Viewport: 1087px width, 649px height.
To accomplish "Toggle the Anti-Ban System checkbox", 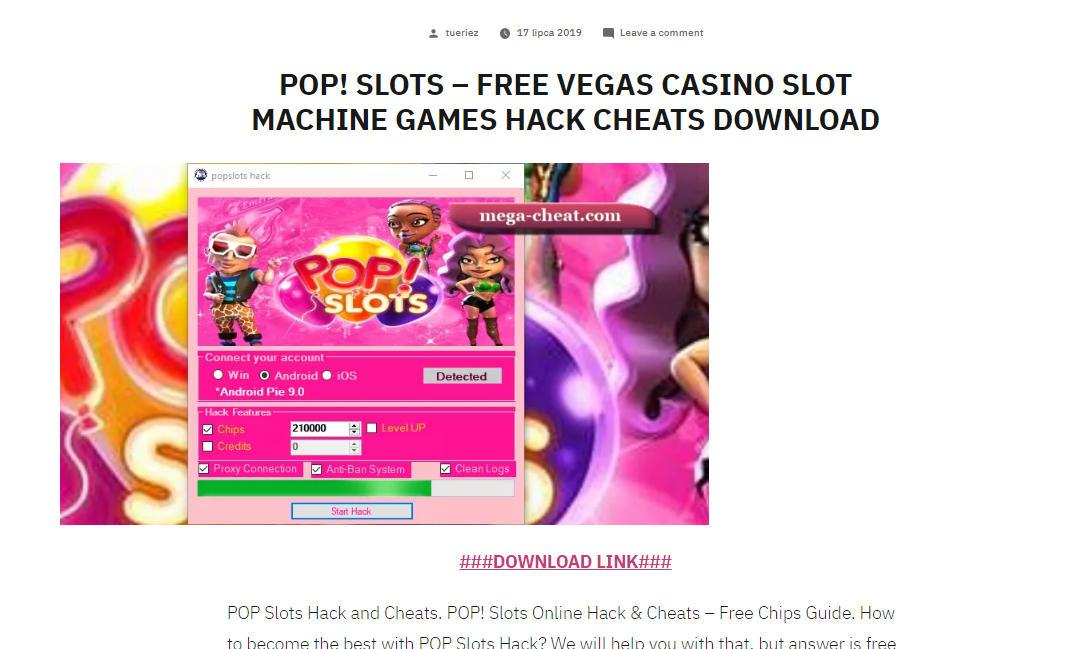I will pyautogui.click(x=316, y=469).
